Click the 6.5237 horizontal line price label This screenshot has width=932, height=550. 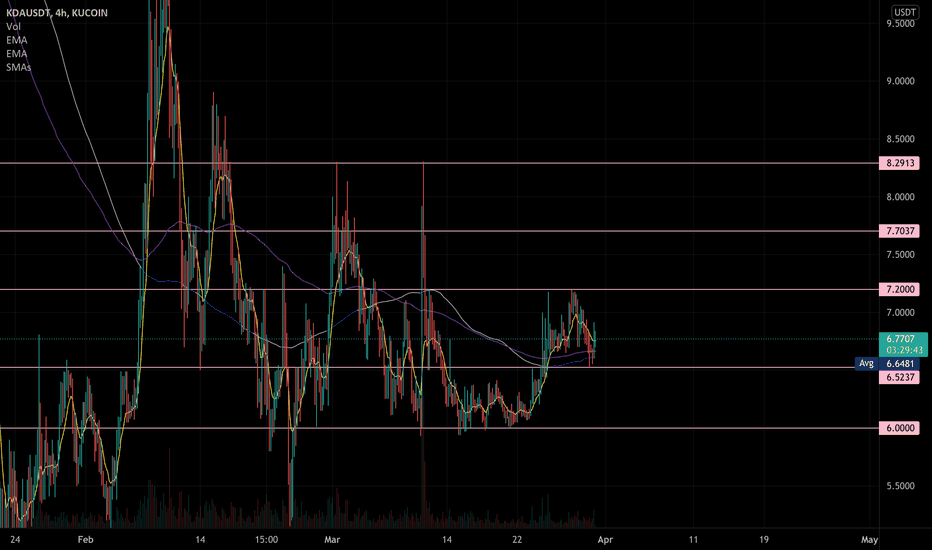coord(899,377)
